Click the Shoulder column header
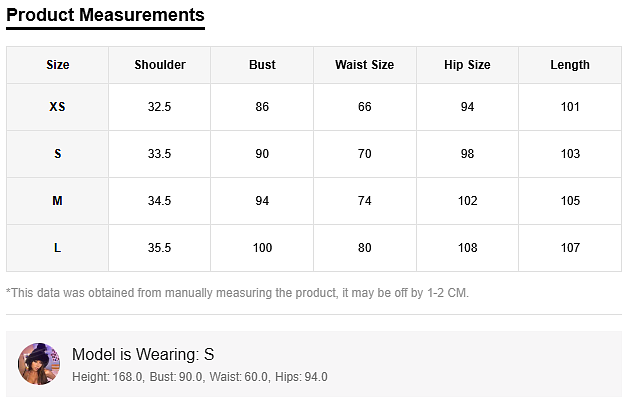Image resolution: width=626 pixels, height=410 pixels. [x=160, y=65]
